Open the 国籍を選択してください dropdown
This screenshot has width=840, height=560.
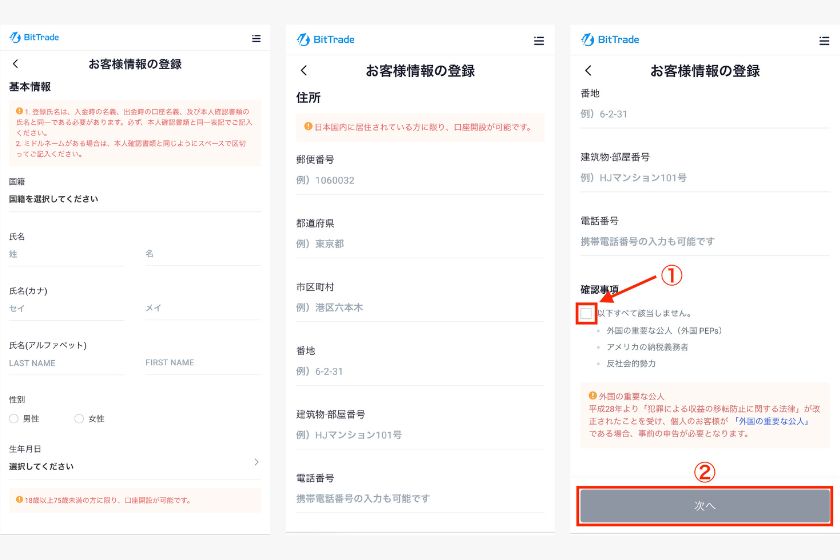[135, 199]
